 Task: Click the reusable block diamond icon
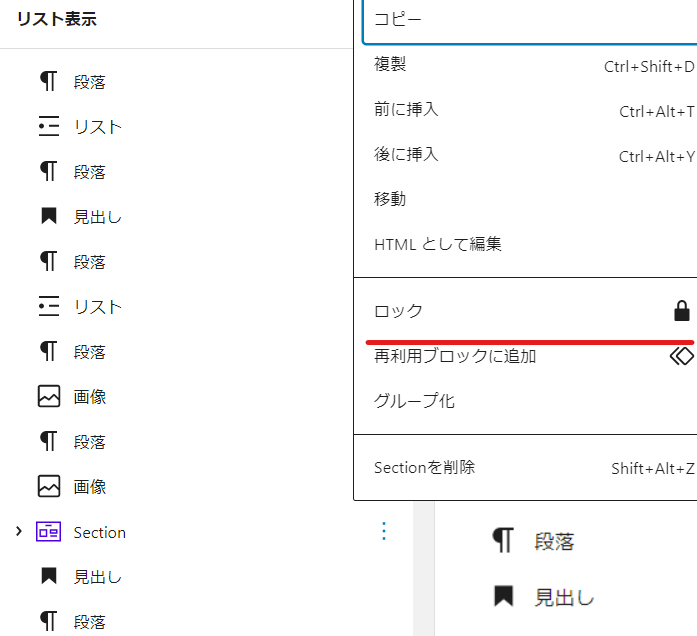pyautogui.click(x=681, y=356)
